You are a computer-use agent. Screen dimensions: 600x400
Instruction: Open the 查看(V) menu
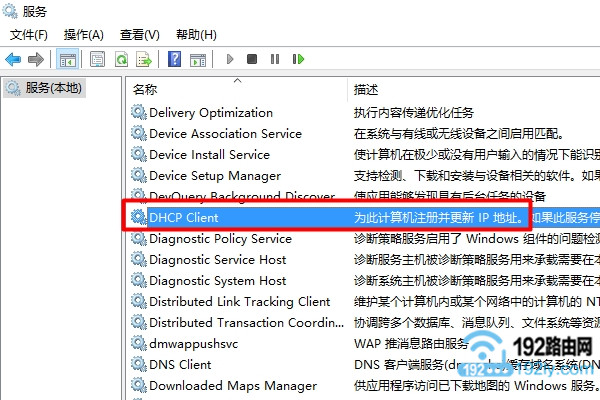coord(139,35)
